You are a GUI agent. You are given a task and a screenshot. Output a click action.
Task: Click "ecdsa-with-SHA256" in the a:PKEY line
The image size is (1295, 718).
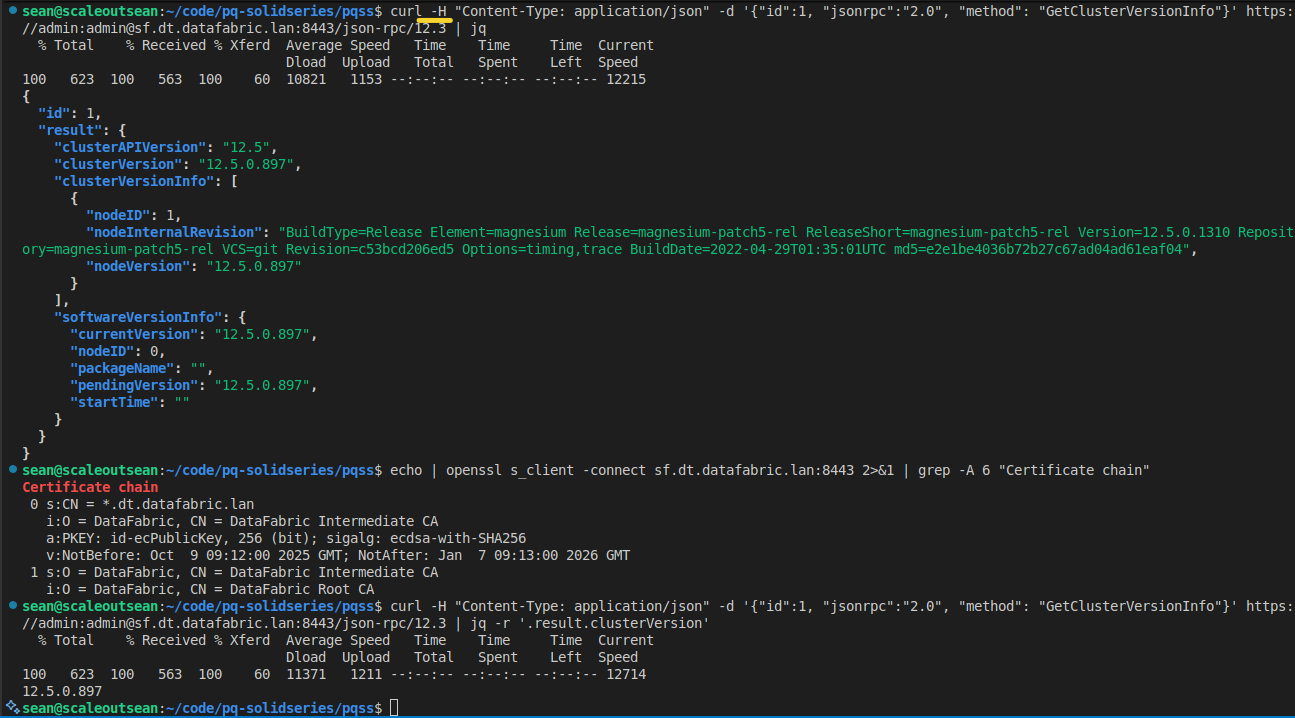pyautogui.click(x=458, y=538)
